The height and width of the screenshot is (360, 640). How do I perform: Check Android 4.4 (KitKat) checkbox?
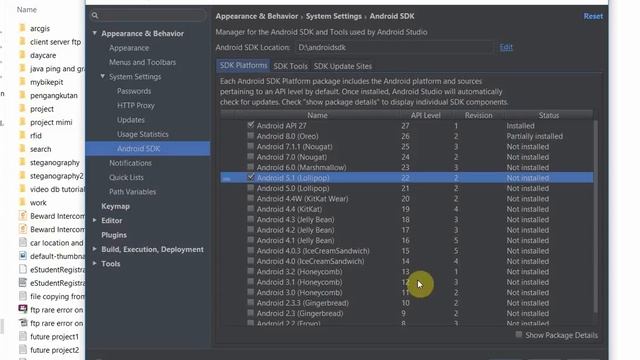251,209
